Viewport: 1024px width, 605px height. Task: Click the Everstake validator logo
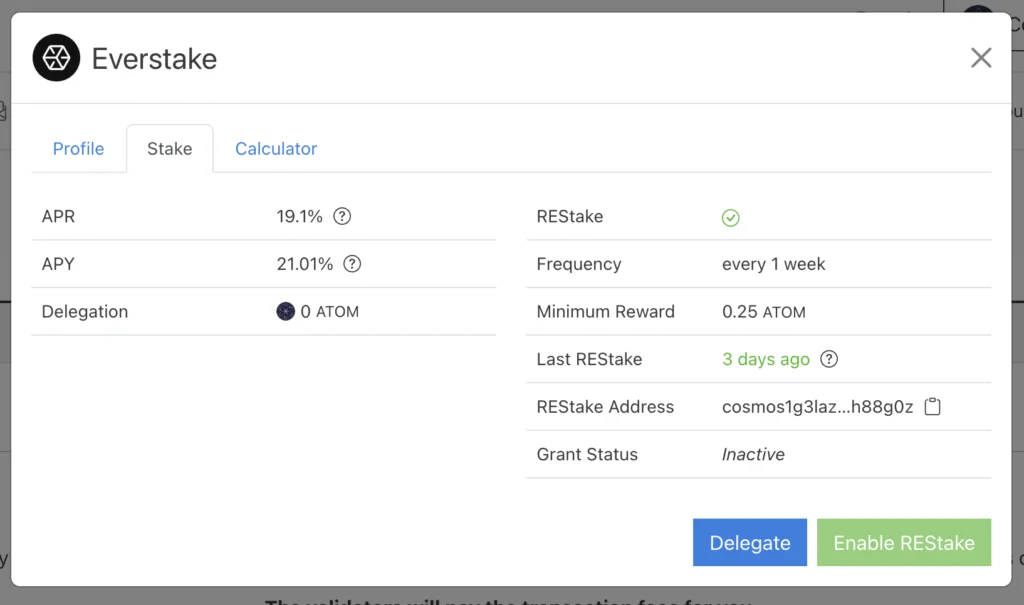pos(56,58)
